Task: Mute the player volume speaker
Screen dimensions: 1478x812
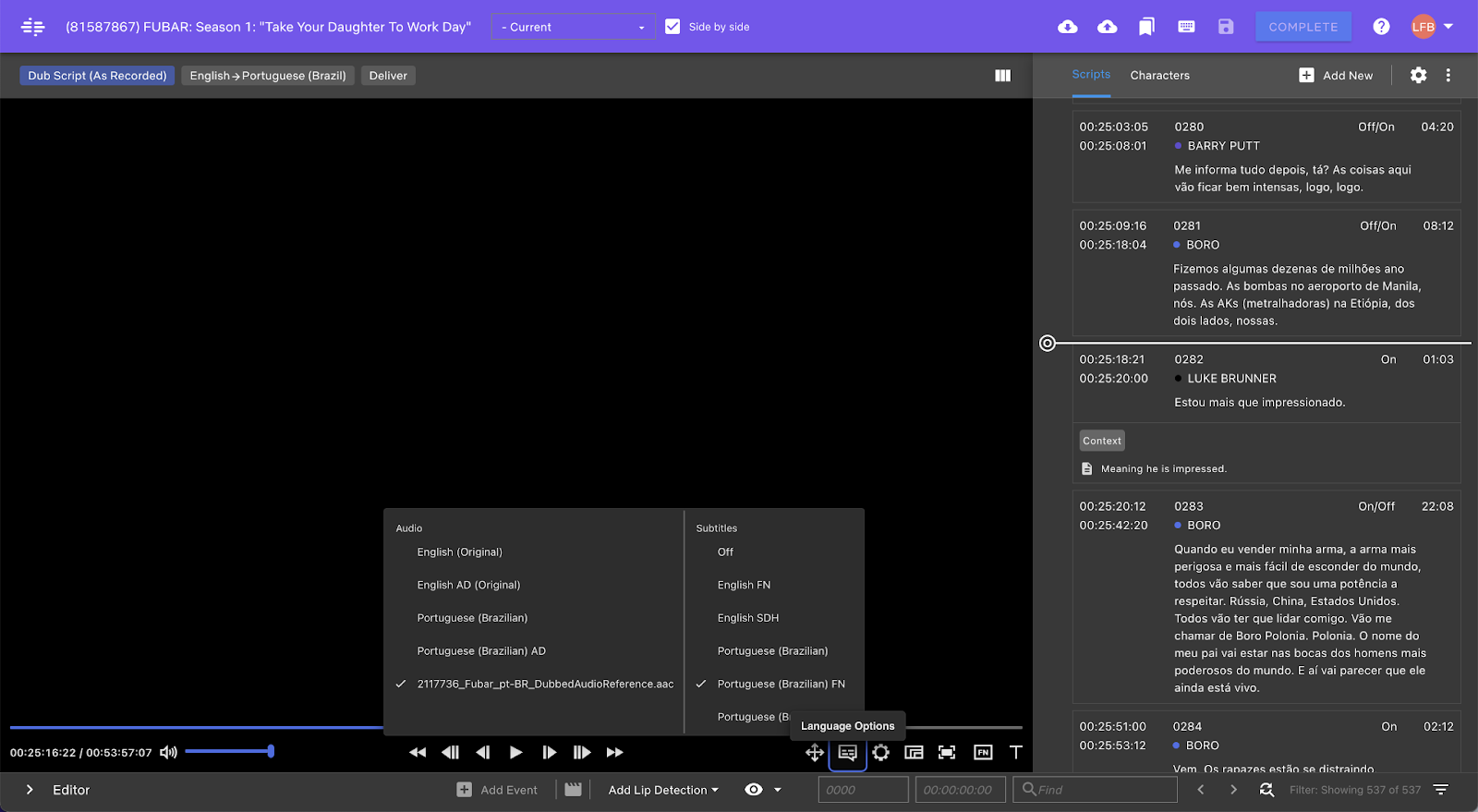Action: (168, 752)
